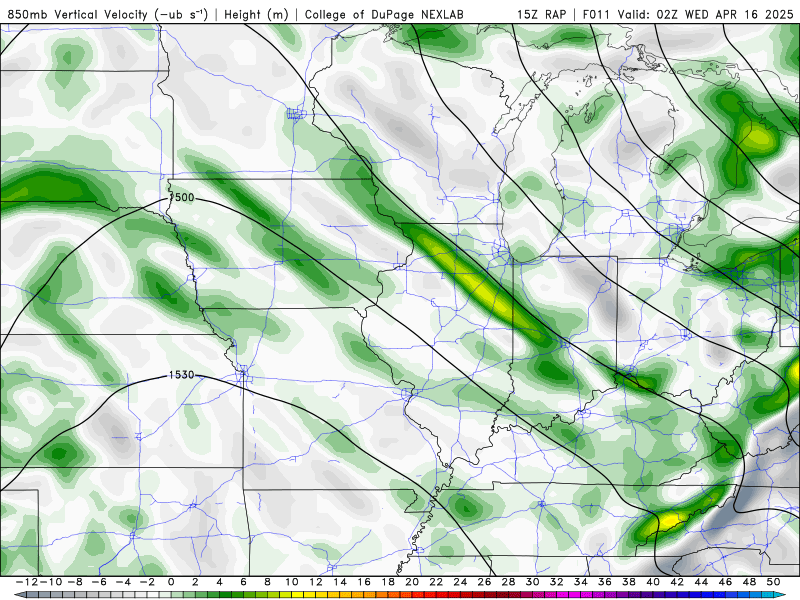Image resolution: width=800 pixels, height=600 pixels.
Task: Click the '20' color scale value
Action: click(x=412, y=582)
